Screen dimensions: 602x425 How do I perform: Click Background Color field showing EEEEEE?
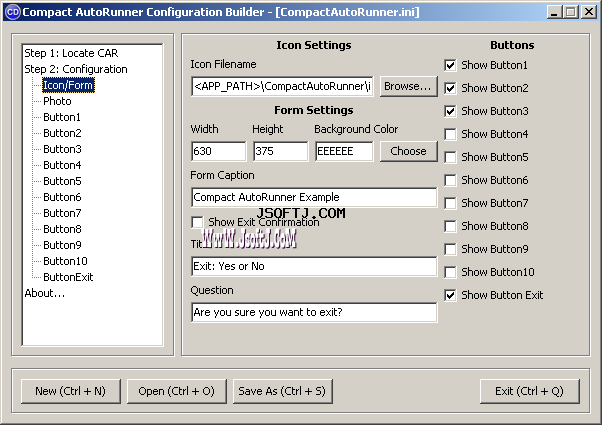coord(344,151)
